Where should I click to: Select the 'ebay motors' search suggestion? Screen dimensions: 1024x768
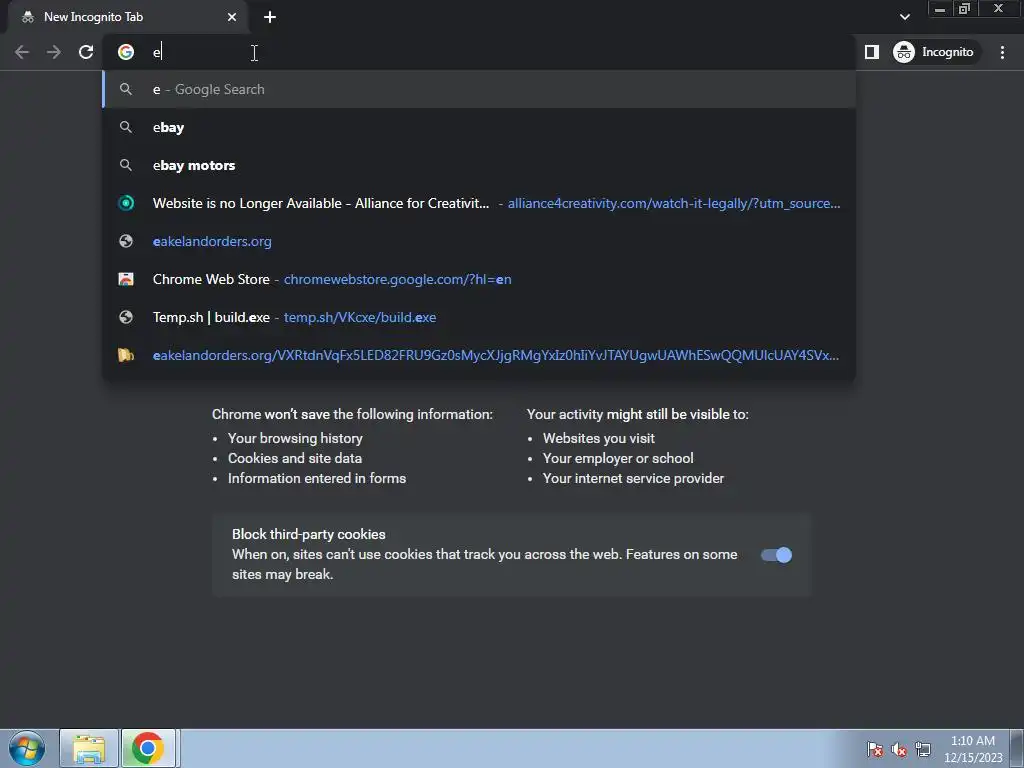pyautogui.click(x=479, y=165)
